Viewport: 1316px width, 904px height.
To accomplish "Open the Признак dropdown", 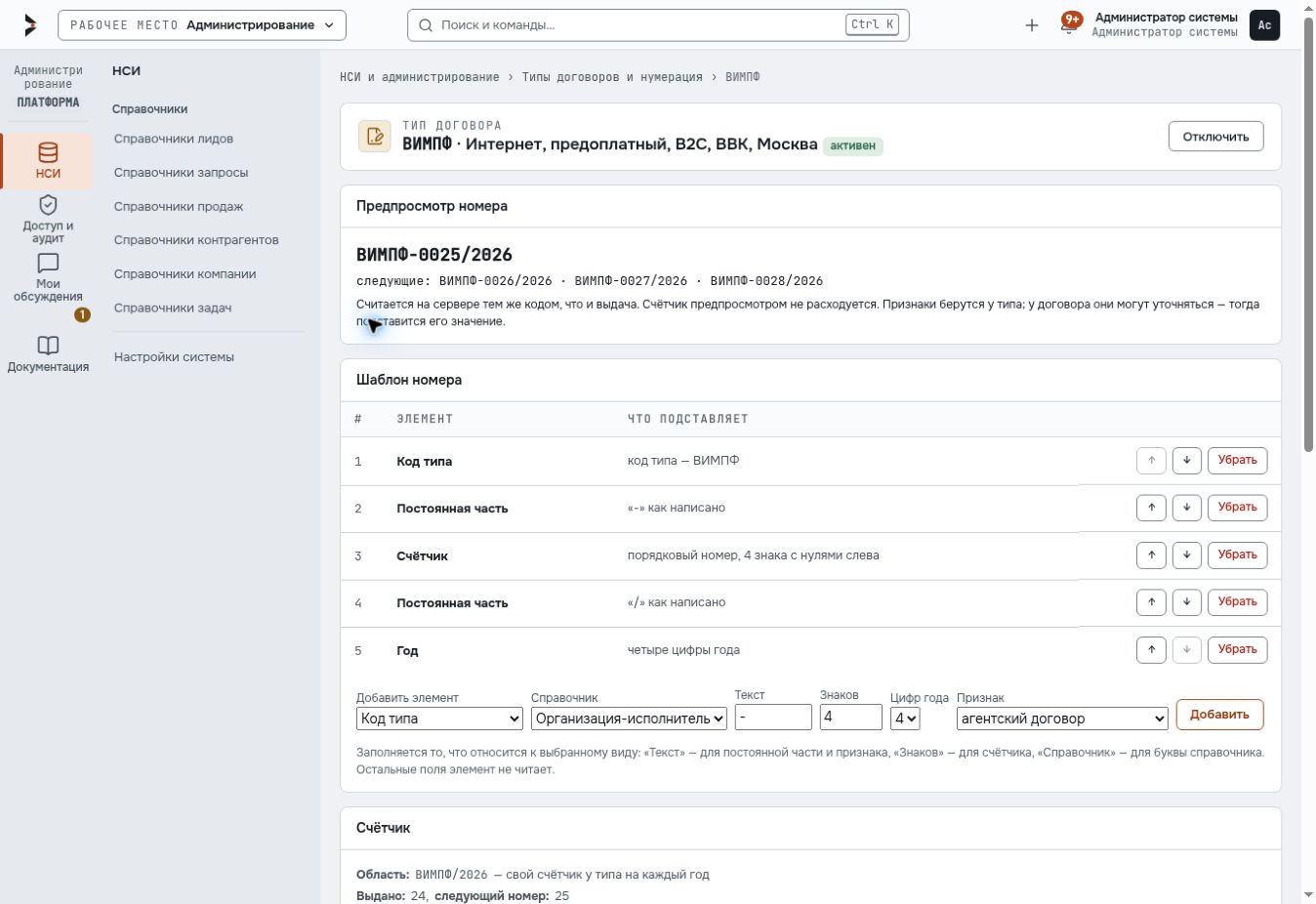I will tap(1062, 719).
